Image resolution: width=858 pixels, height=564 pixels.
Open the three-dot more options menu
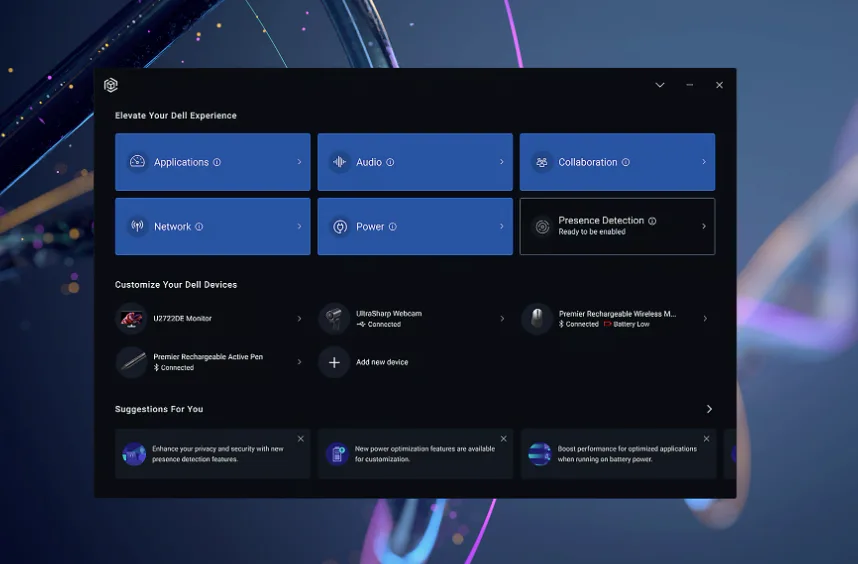tap(689, 85)
